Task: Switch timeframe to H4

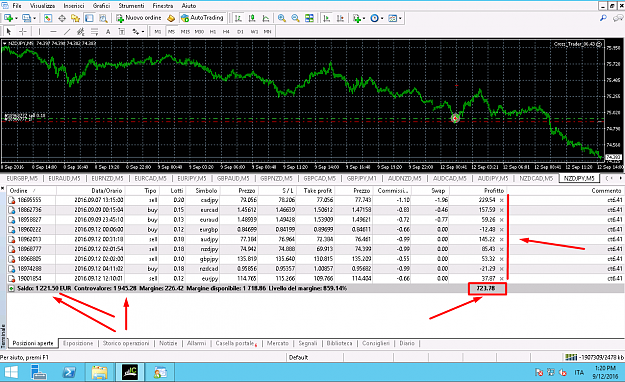Action: (x=226, y=32)
